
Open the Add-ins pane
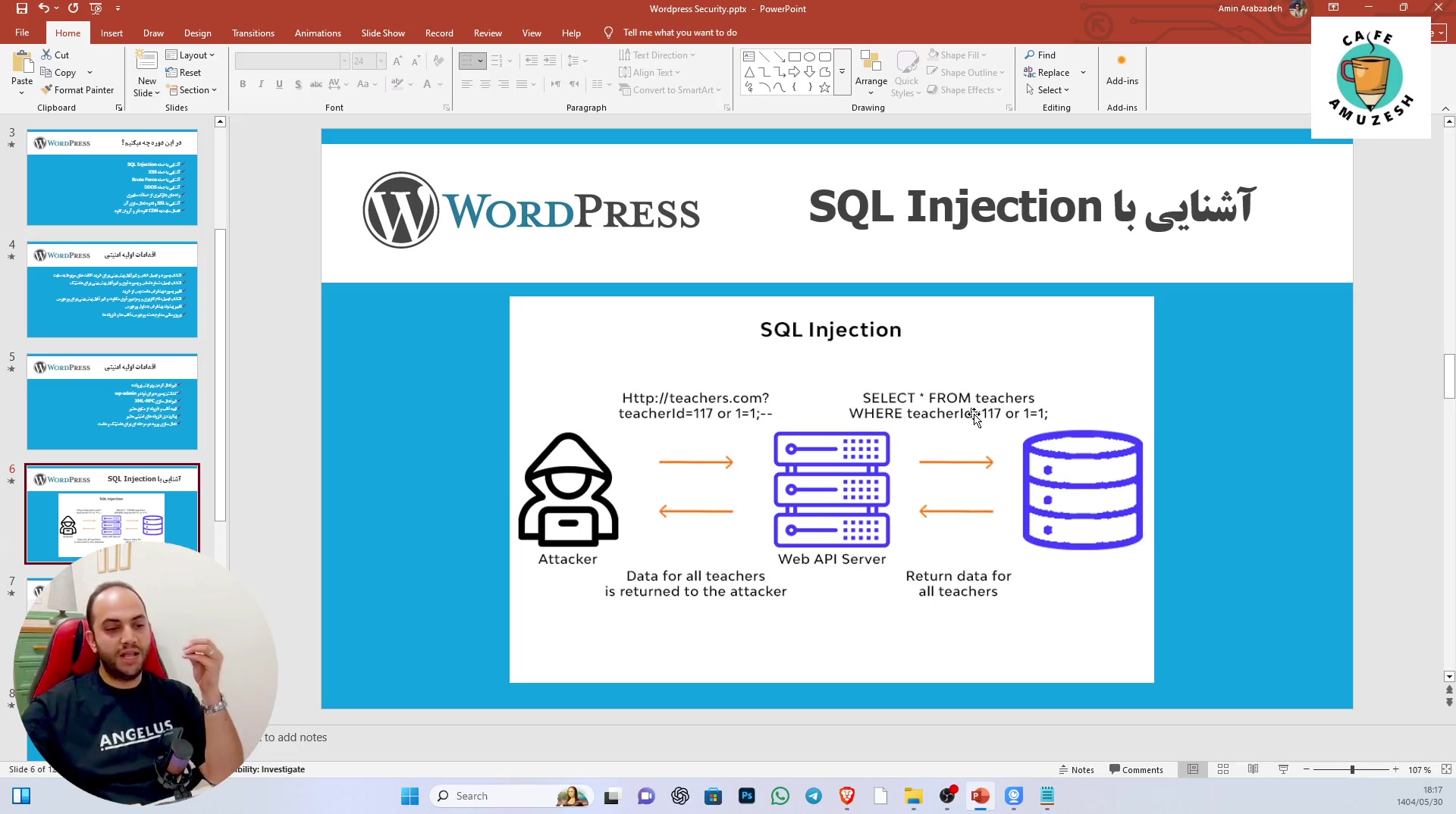tap(1122, 70)
